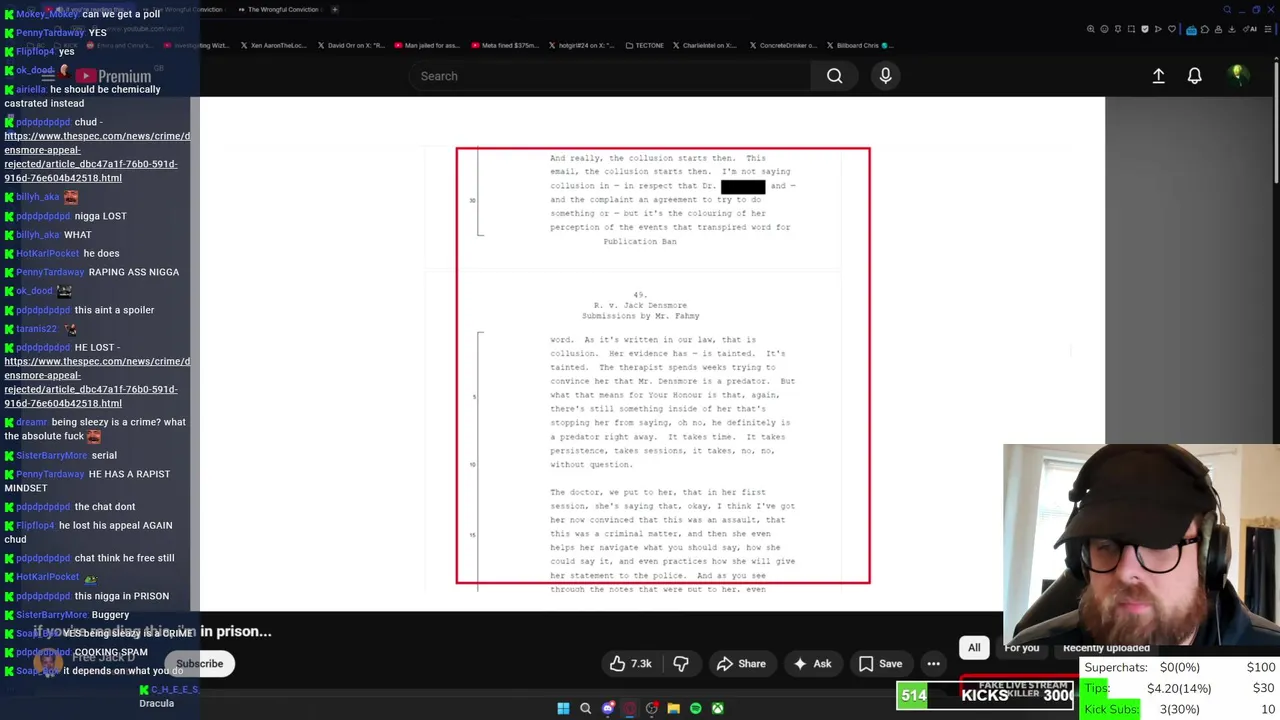Select the For you filter chip
Viewport: 1280px width, 720px height.
[1021, 648]
